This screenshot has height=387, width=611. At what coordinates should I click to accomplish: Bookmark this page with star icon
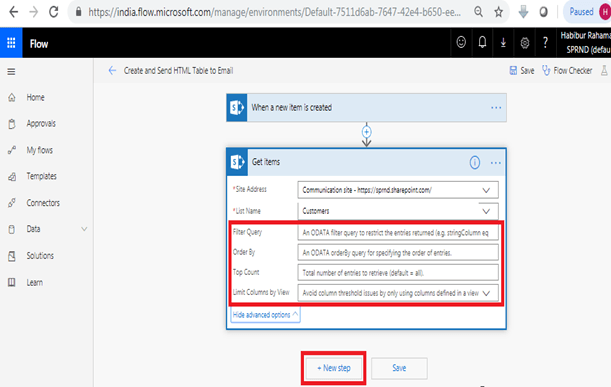498,12
